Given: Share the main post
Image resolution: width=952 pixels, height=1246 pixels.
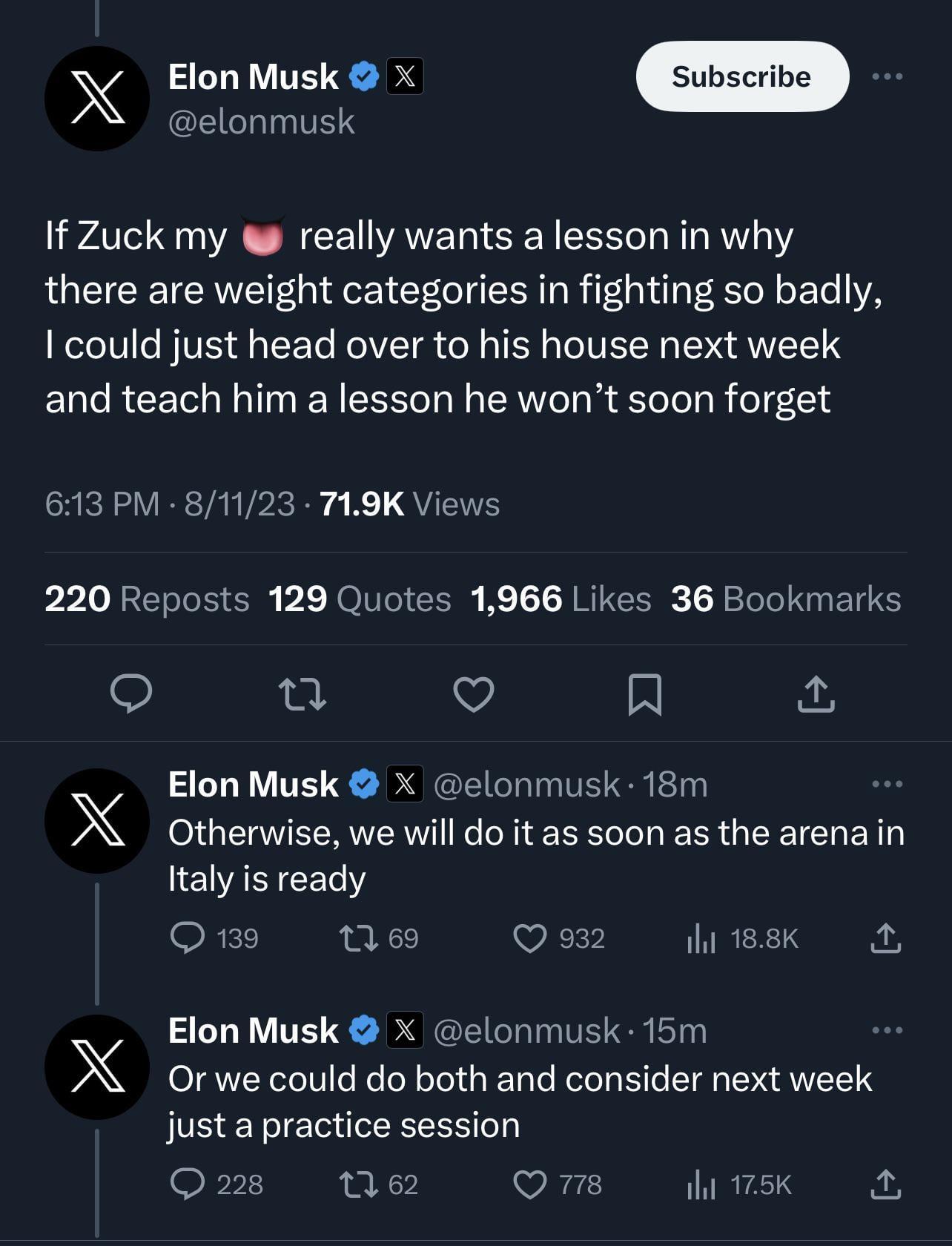Looking at the screenshot, I should pyautogui.click(x=816, y=693).
